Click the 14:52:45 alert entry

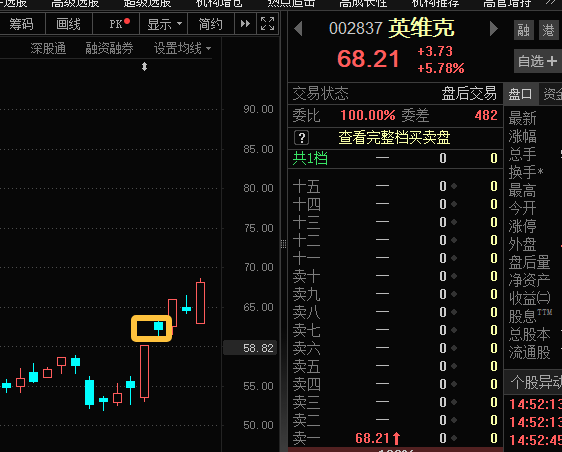coord(535,440)
